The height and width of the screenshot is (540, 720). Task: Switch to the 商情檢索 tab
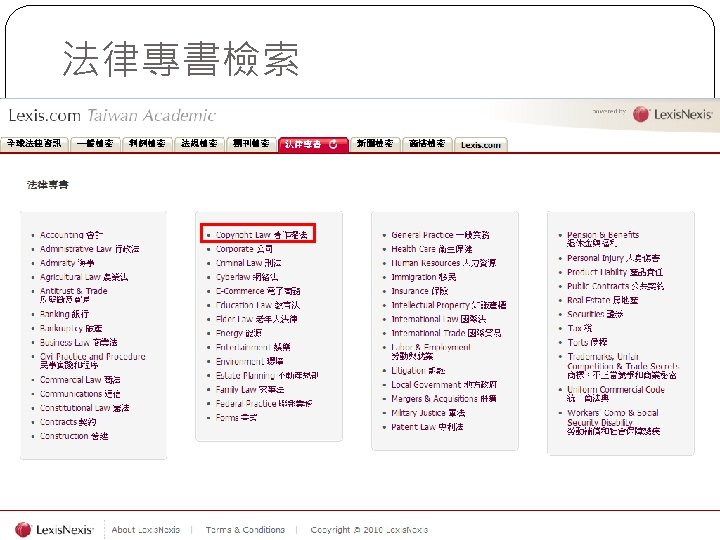click(x=428, y=144)
